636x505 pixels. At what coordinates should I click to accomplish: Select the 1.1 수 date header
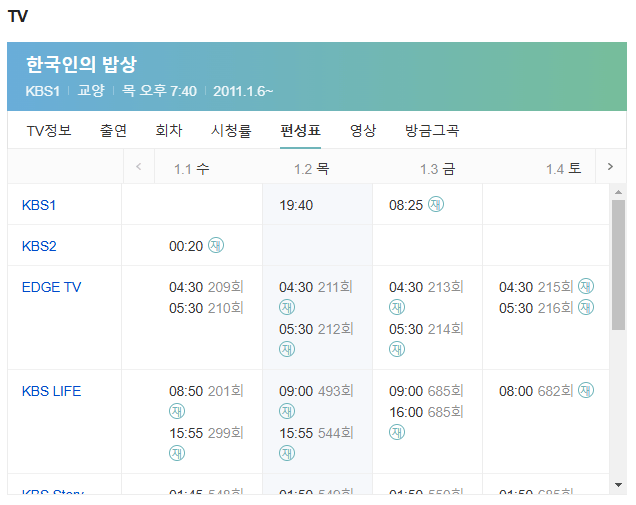(191, 169)
